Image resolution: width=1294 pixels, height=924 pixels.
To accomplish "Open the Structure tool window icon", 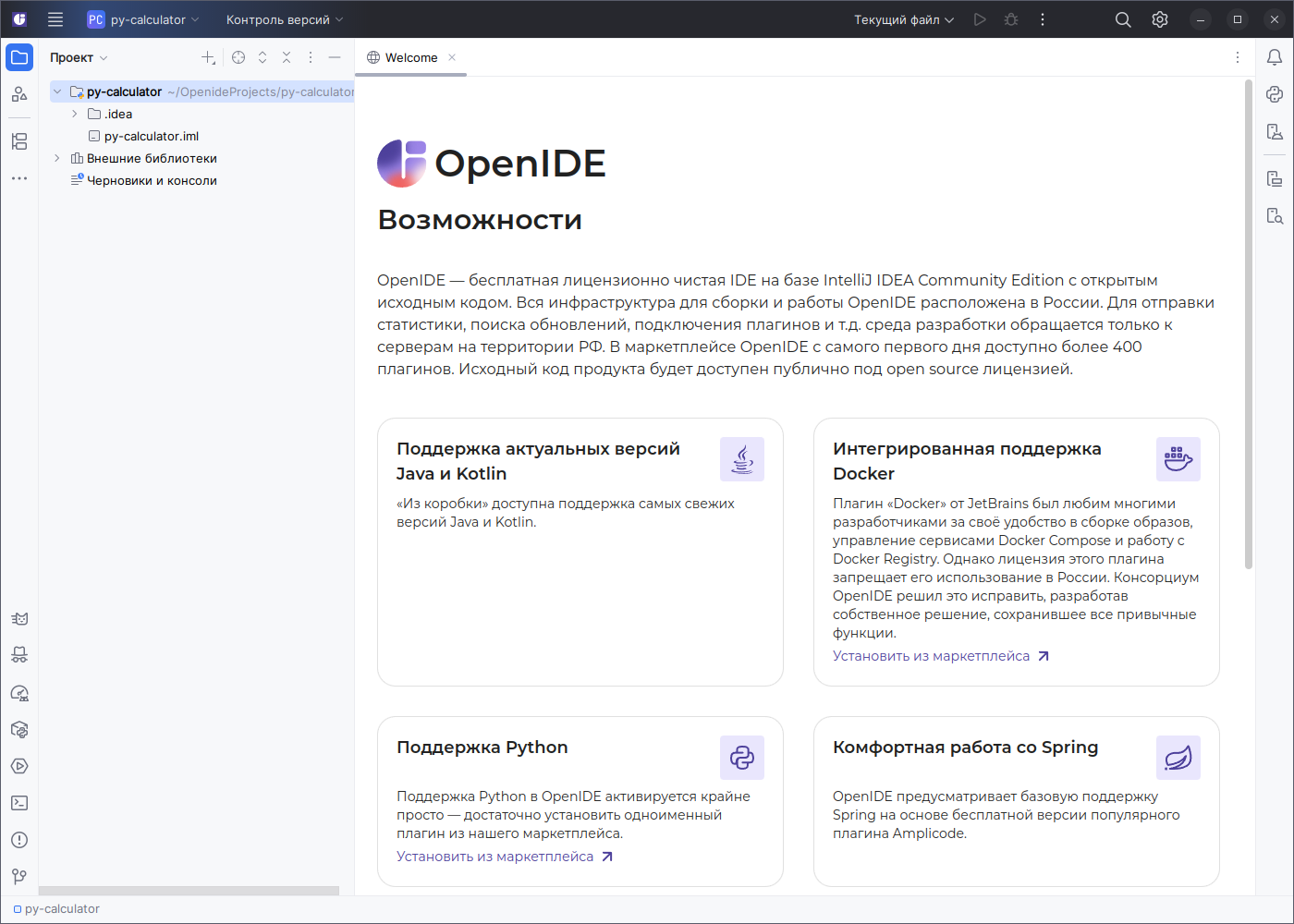I will pyautogui.click(x=19, y=141).
